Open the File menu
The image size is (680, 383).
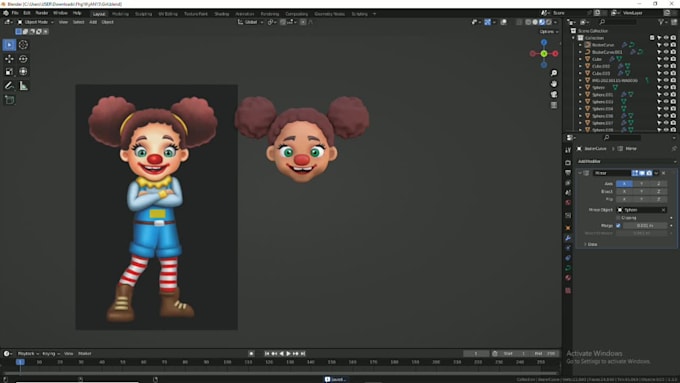pos(15,13)
